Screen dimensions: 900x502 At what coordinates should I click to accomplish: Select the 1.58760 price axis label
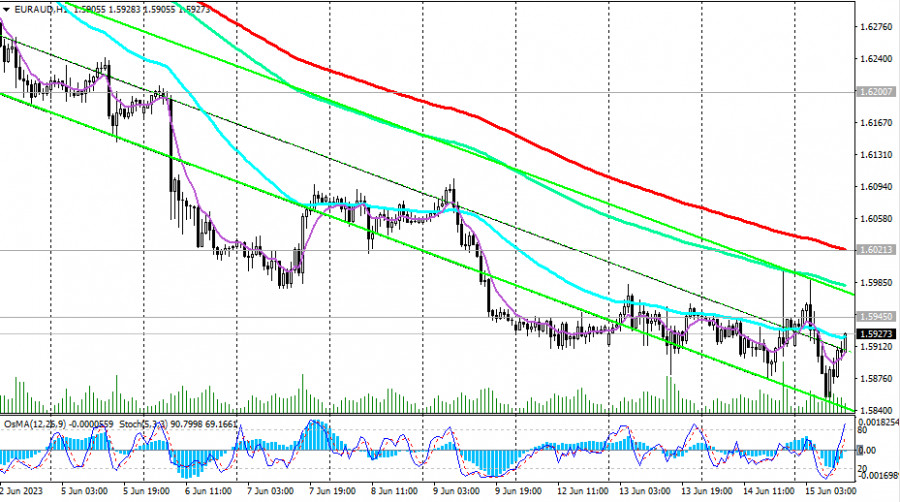pyautogui.click(x=876, y=379)
